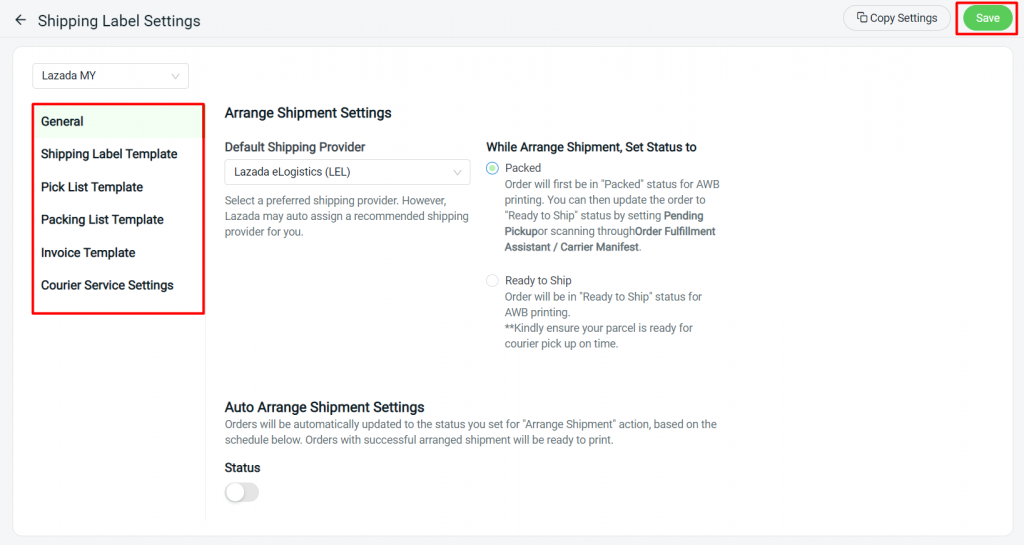Choose the Ready to Ship radio button
This screenshot has width=1024, height=545.
492,281
